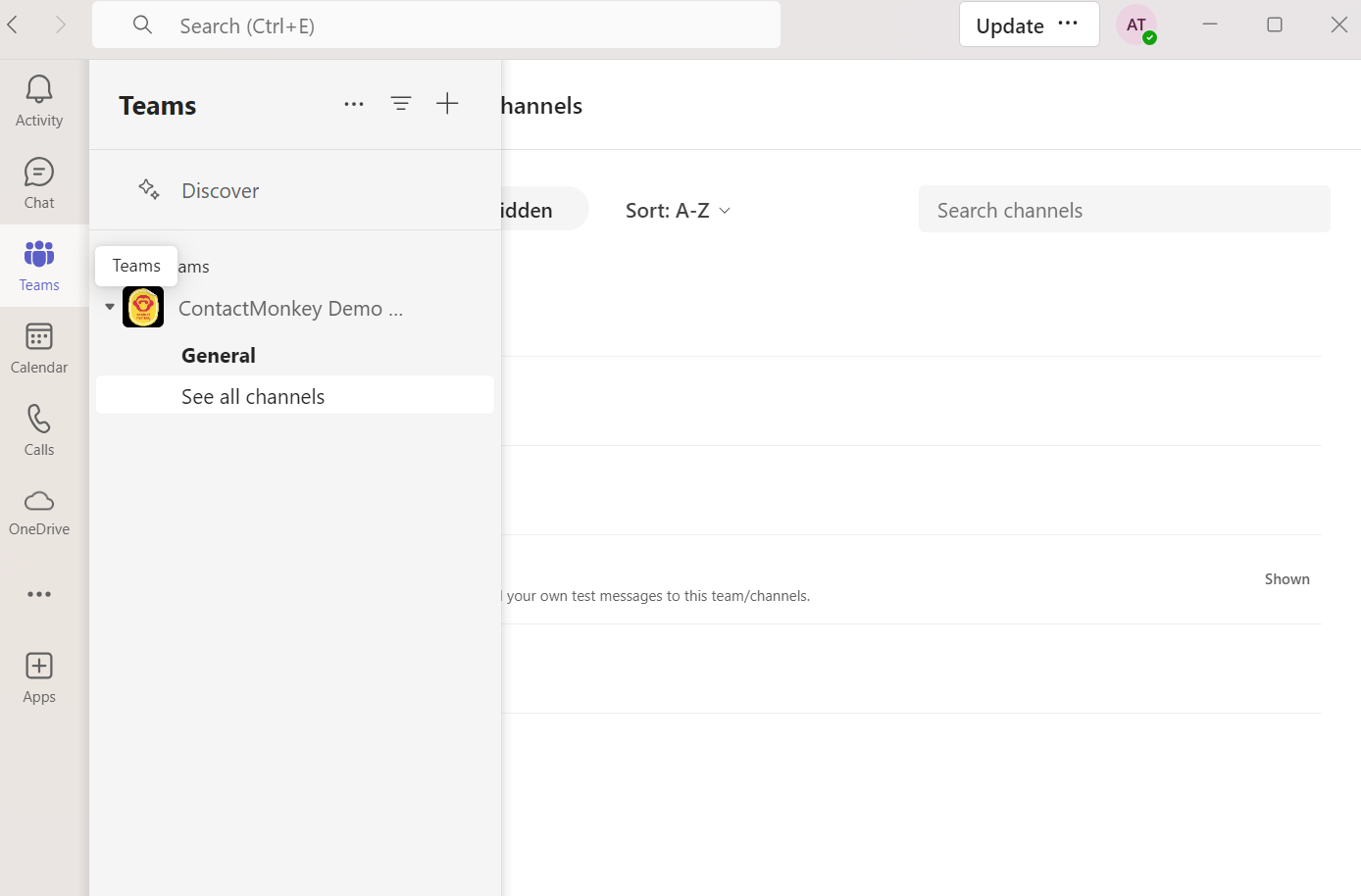Open the filter icon in Teams panel
1361x896 pixels.
point(401,103)
